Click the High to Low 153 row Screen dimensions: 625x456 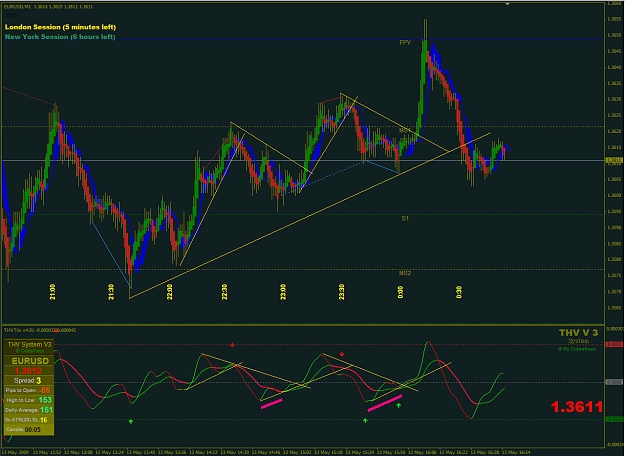29,400
